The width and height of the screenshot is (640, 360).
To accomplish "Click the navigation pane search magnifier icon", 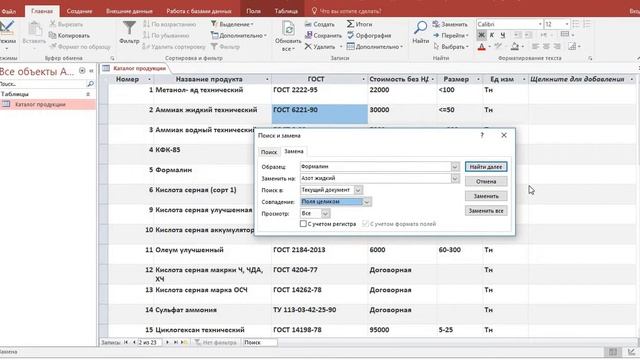I will pos(90,84).
